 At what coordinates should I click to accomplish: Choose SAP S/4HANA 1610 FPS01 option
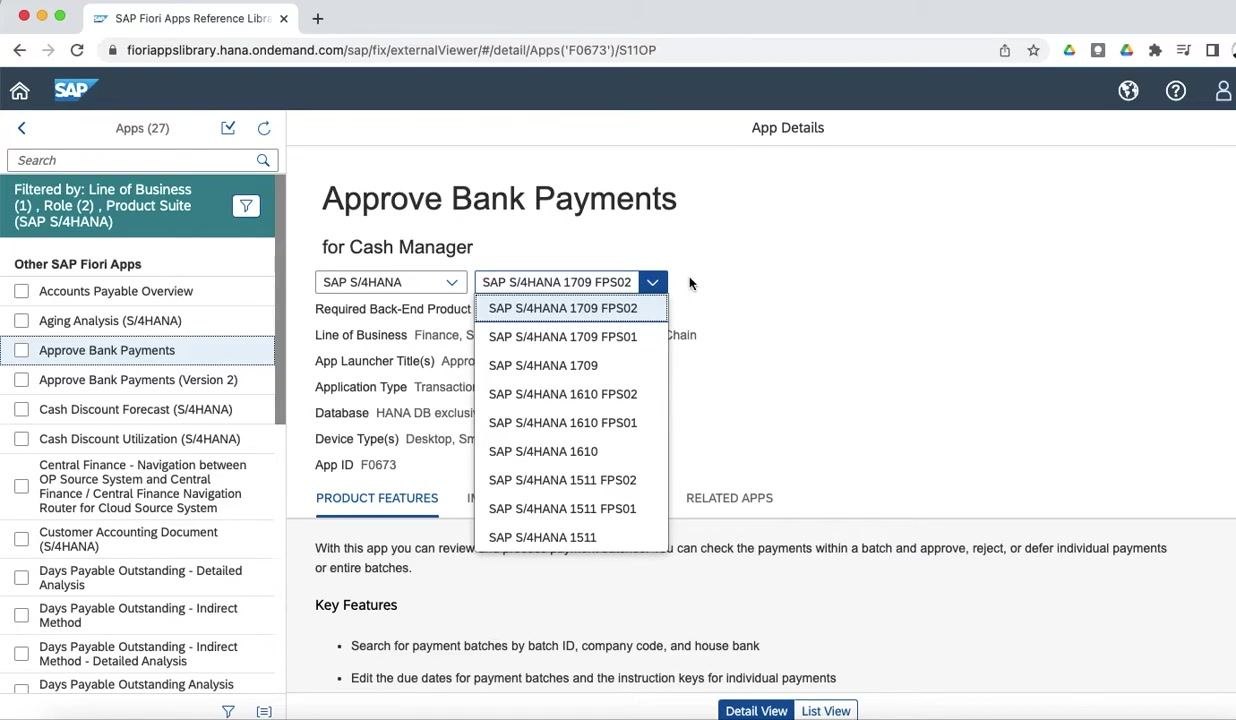(x=571, y=423)
